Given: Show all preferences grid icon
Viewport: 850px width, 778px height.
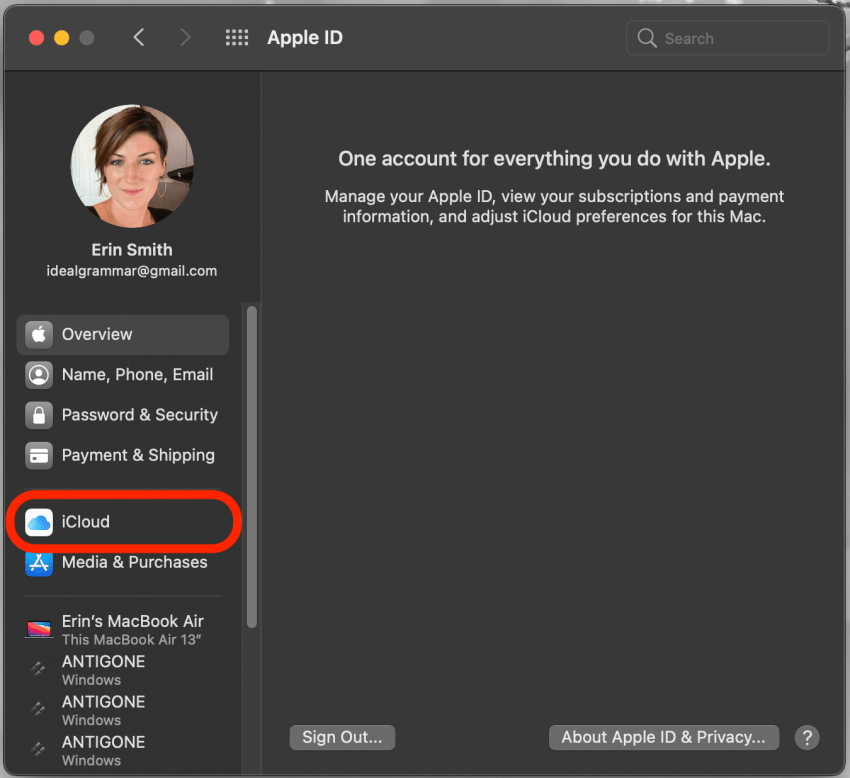Looking at the screenshot, I should point(237,39).
